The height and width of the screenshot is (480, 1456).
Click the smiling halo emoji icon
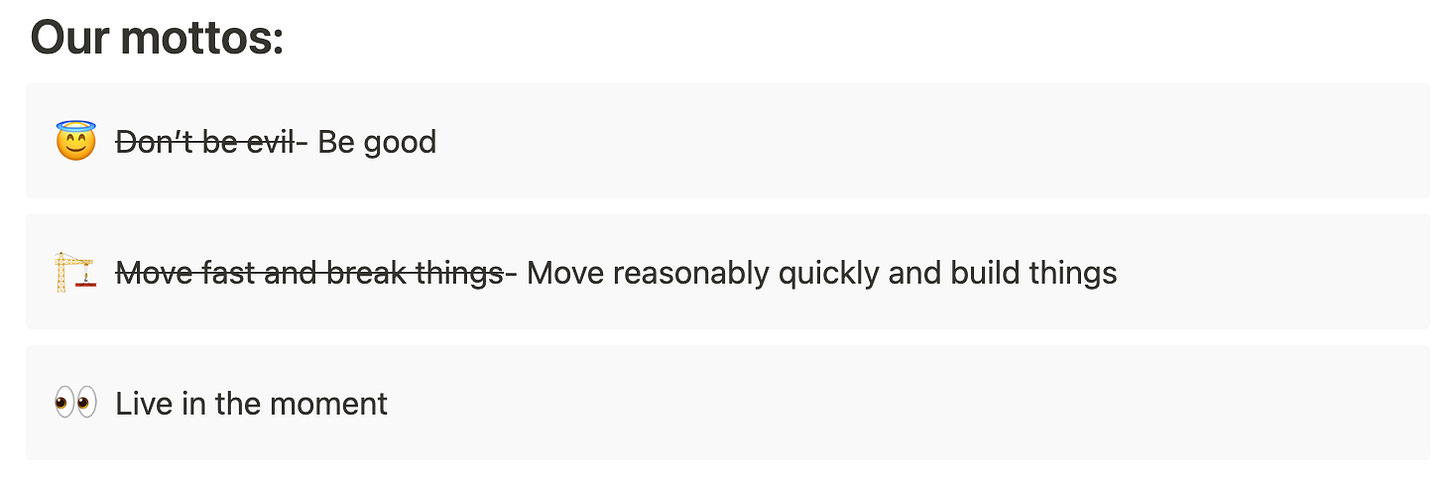click(x=75, y=141)
